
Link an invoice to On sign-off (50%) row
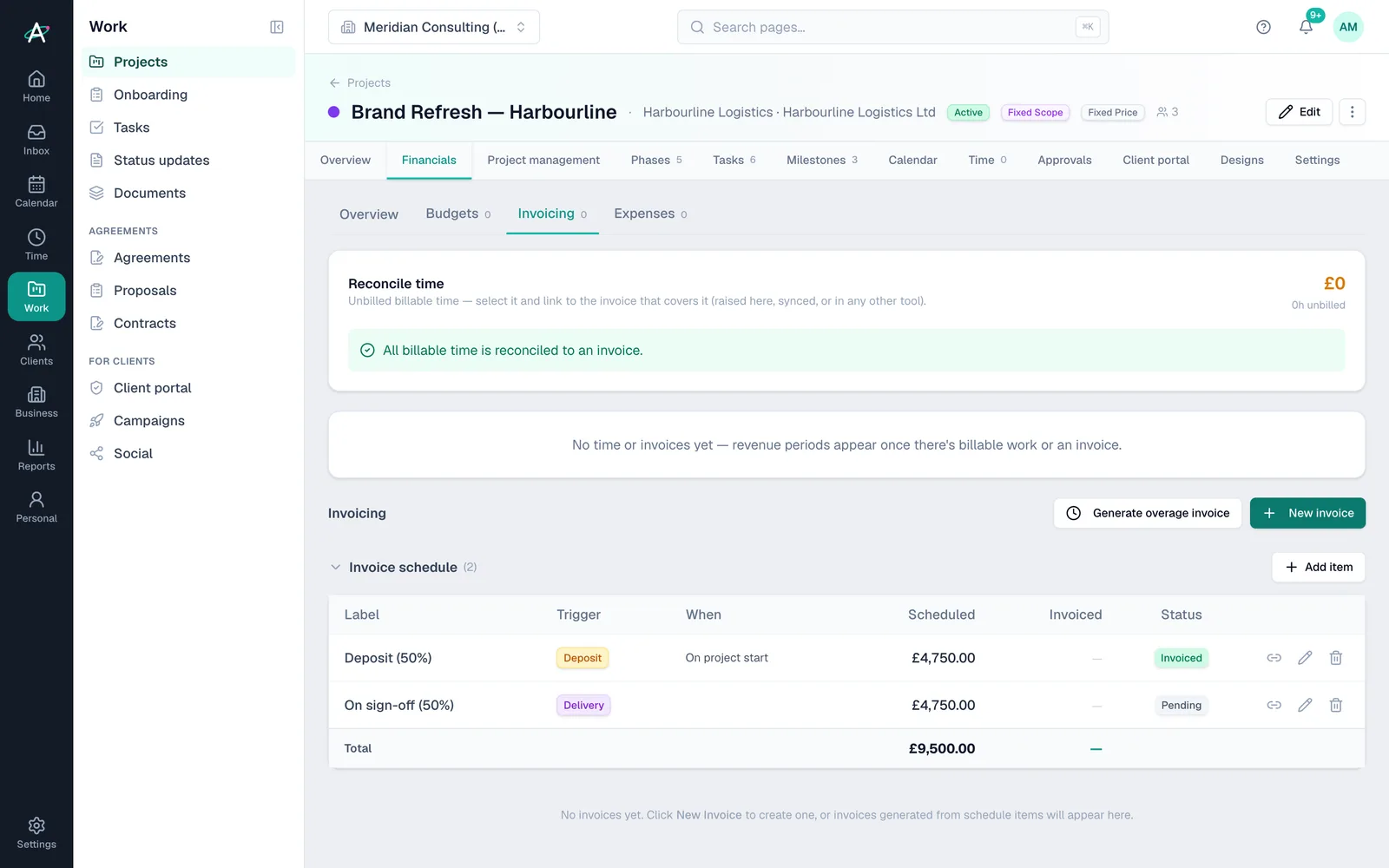pyautogui.click(x=1274, y=705)
